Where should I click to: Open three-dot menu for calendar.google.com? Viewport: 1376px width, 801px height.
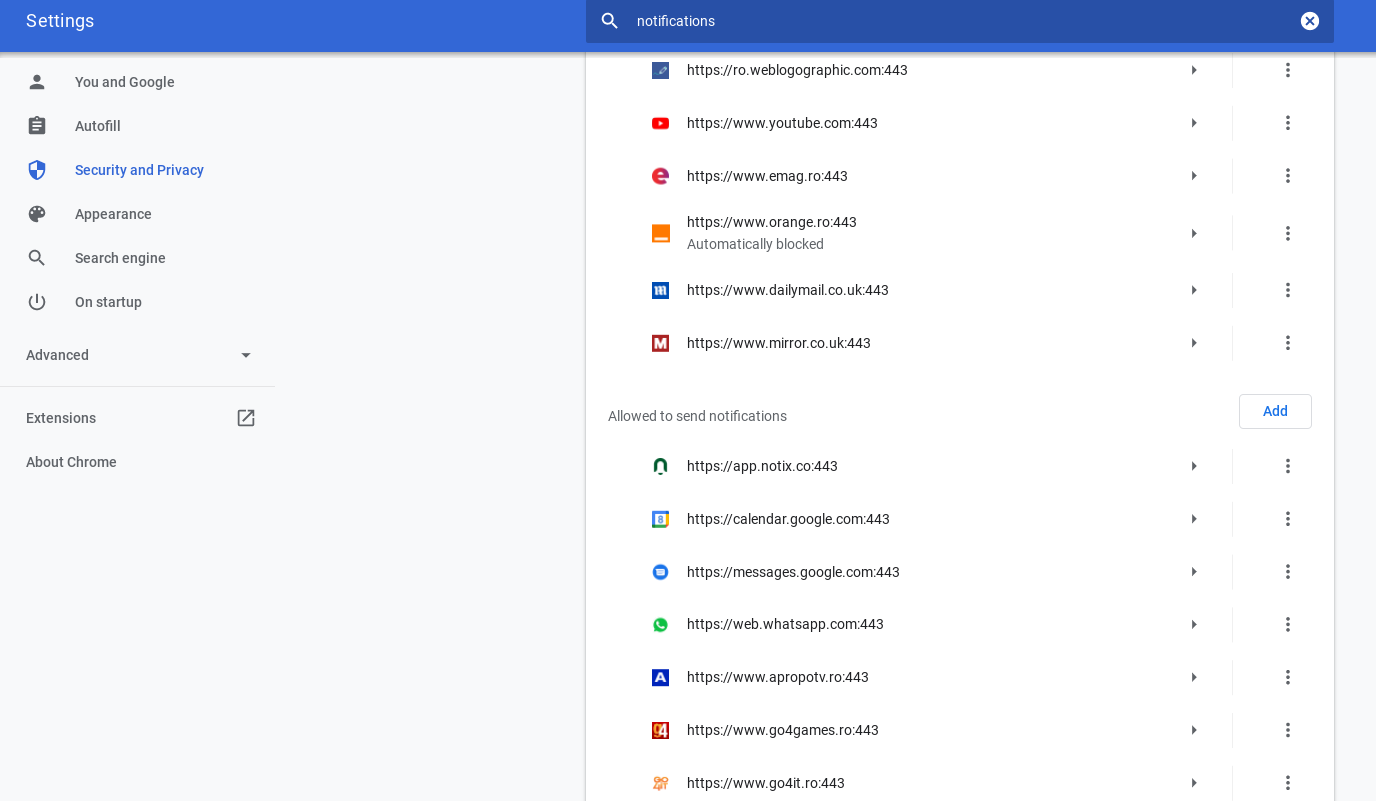tap(1288, 519)
